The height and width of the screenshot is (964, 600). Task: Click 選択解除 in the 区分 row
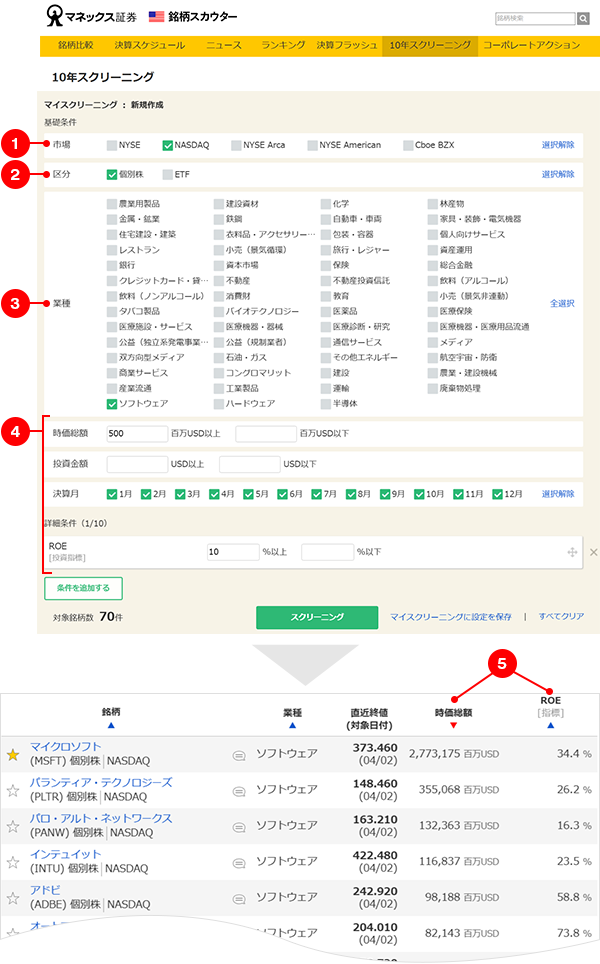coord(558,175)
